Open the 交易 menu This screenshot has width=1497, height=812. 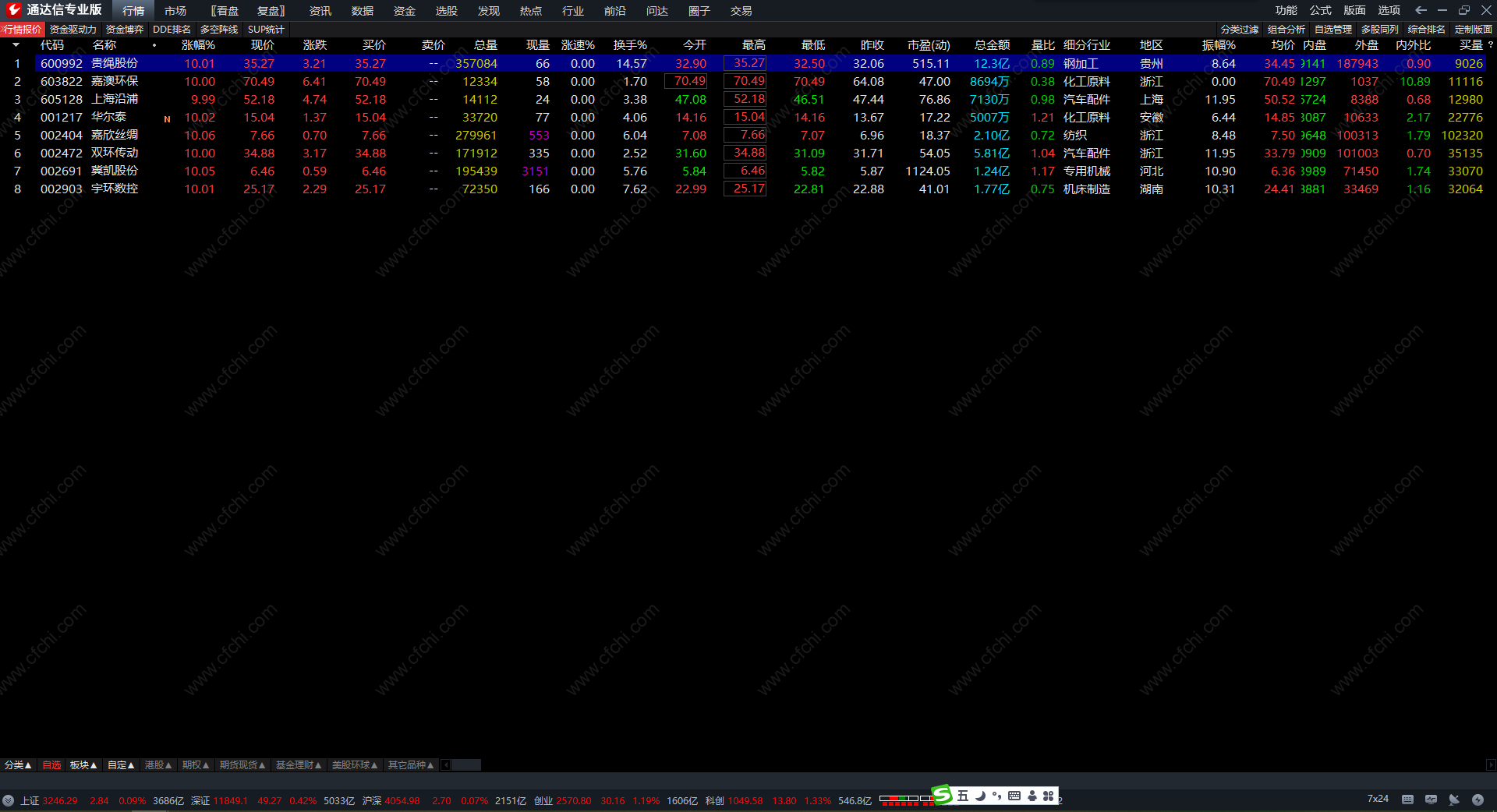(741, 11)
